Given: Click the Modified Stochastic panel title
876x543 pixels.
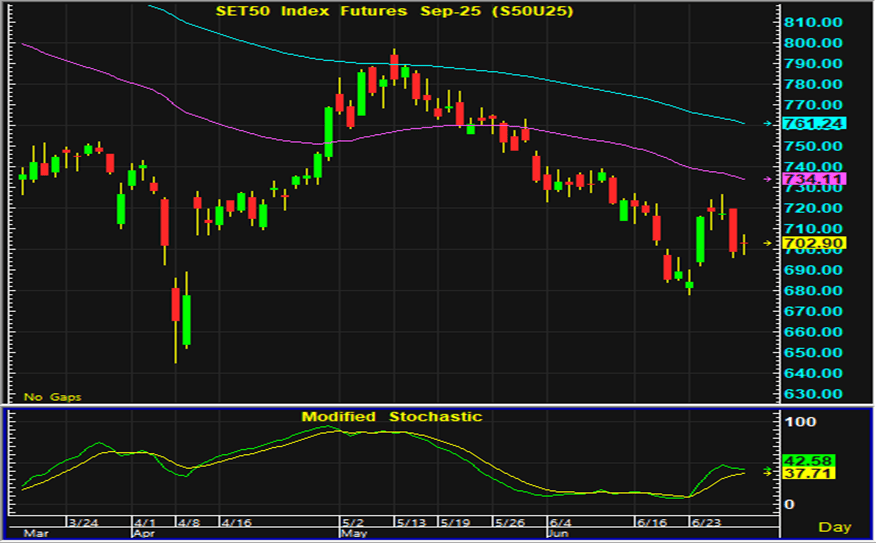Looking at the screenshot, I should 392,416.
